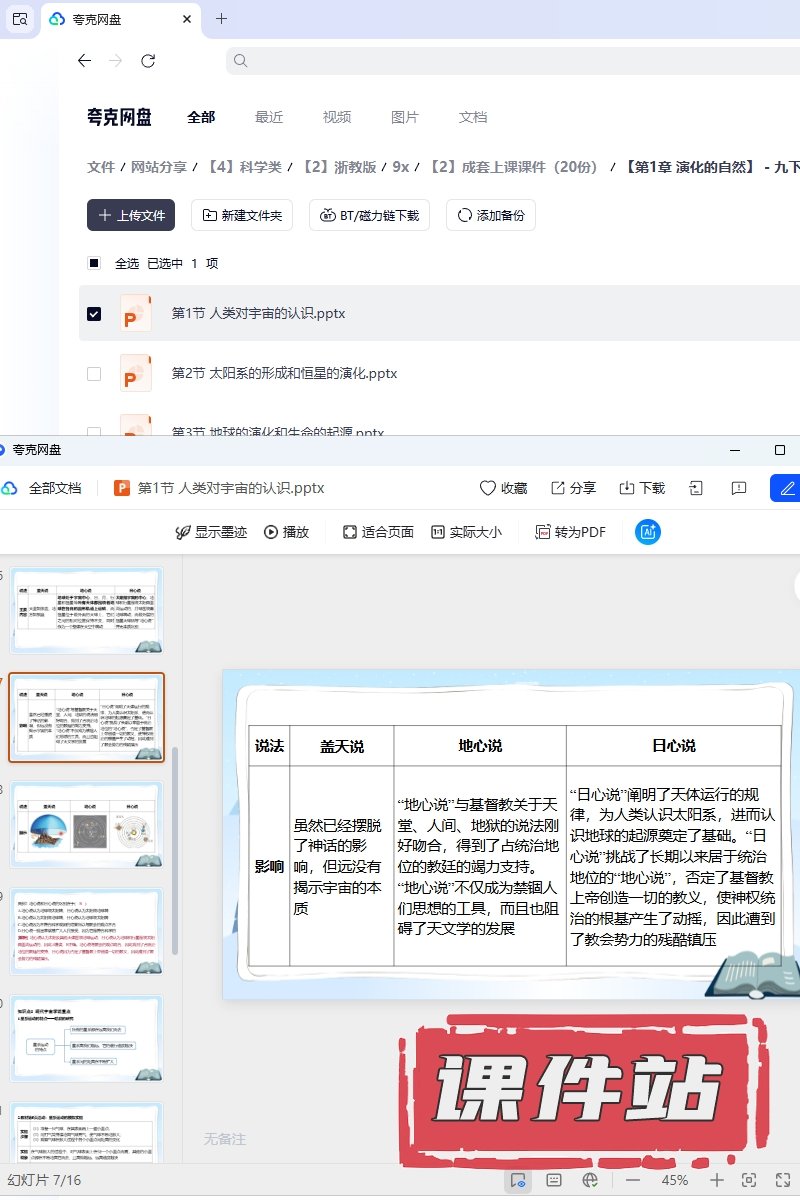Click the 上传文件 upload button
This screenshot has width=800, height=1200.
pyautogui.click(x=131, y=215)
